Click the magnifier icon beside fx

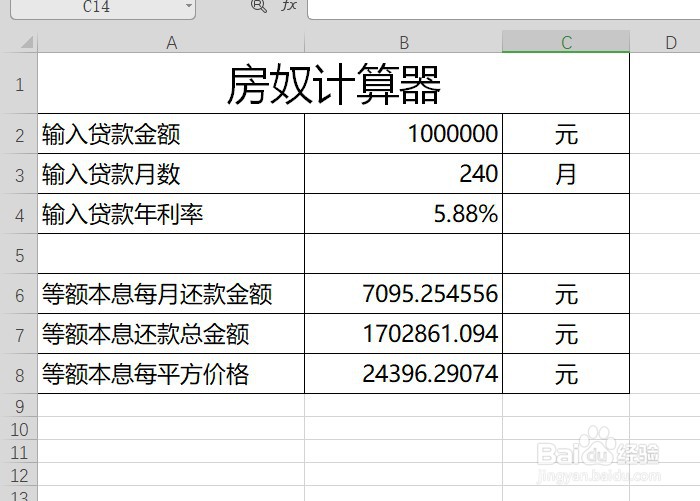pos(259,6)
